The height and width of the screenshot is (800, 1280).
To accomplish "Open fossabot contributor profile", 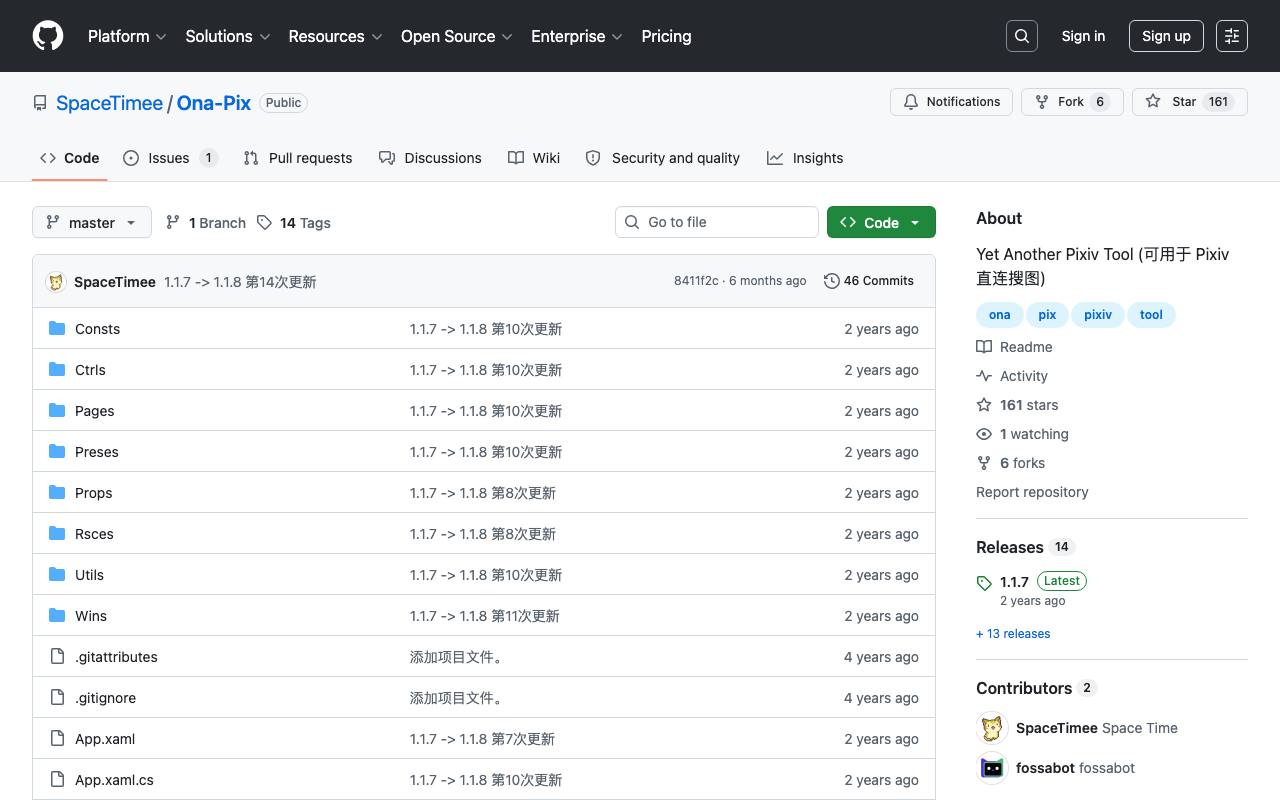I will click(x=1045, y=768).
